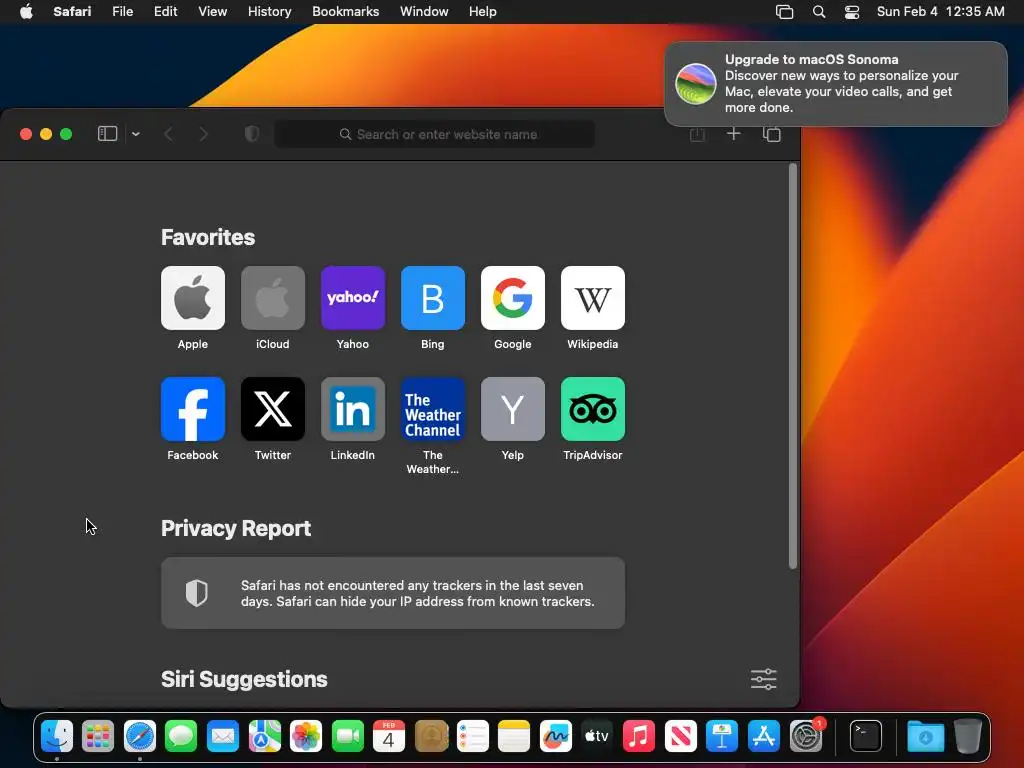Open the Bookmarks menu
The height and width of the screenshot is (768, 1024).
pyautogui.click(x=345, y=11)
